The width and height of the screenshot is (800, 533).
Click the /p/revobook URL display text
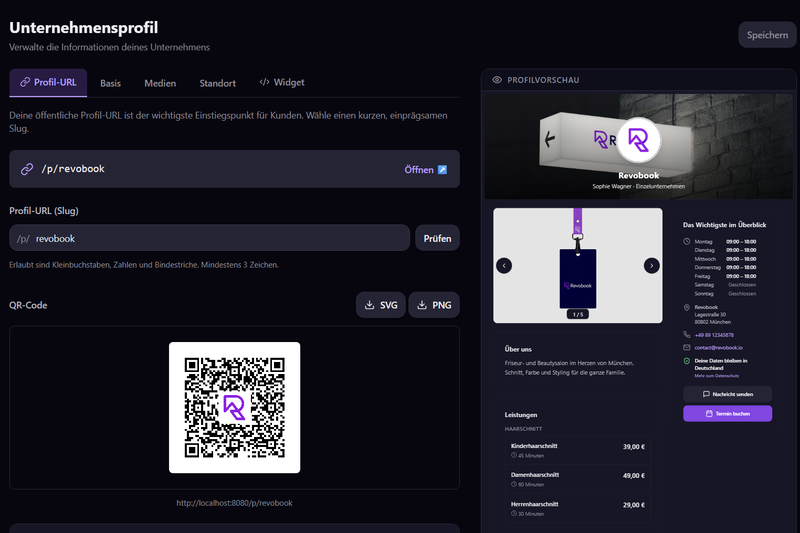73,169
